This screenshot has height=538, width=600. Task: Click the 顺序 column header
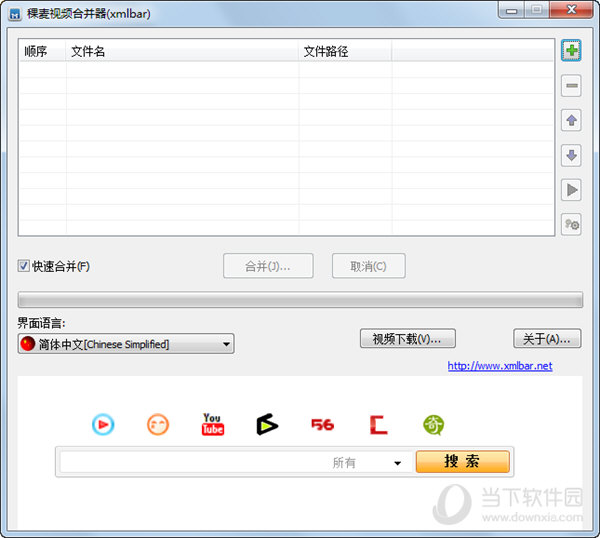pyautogui.click(x=42, y=51)
